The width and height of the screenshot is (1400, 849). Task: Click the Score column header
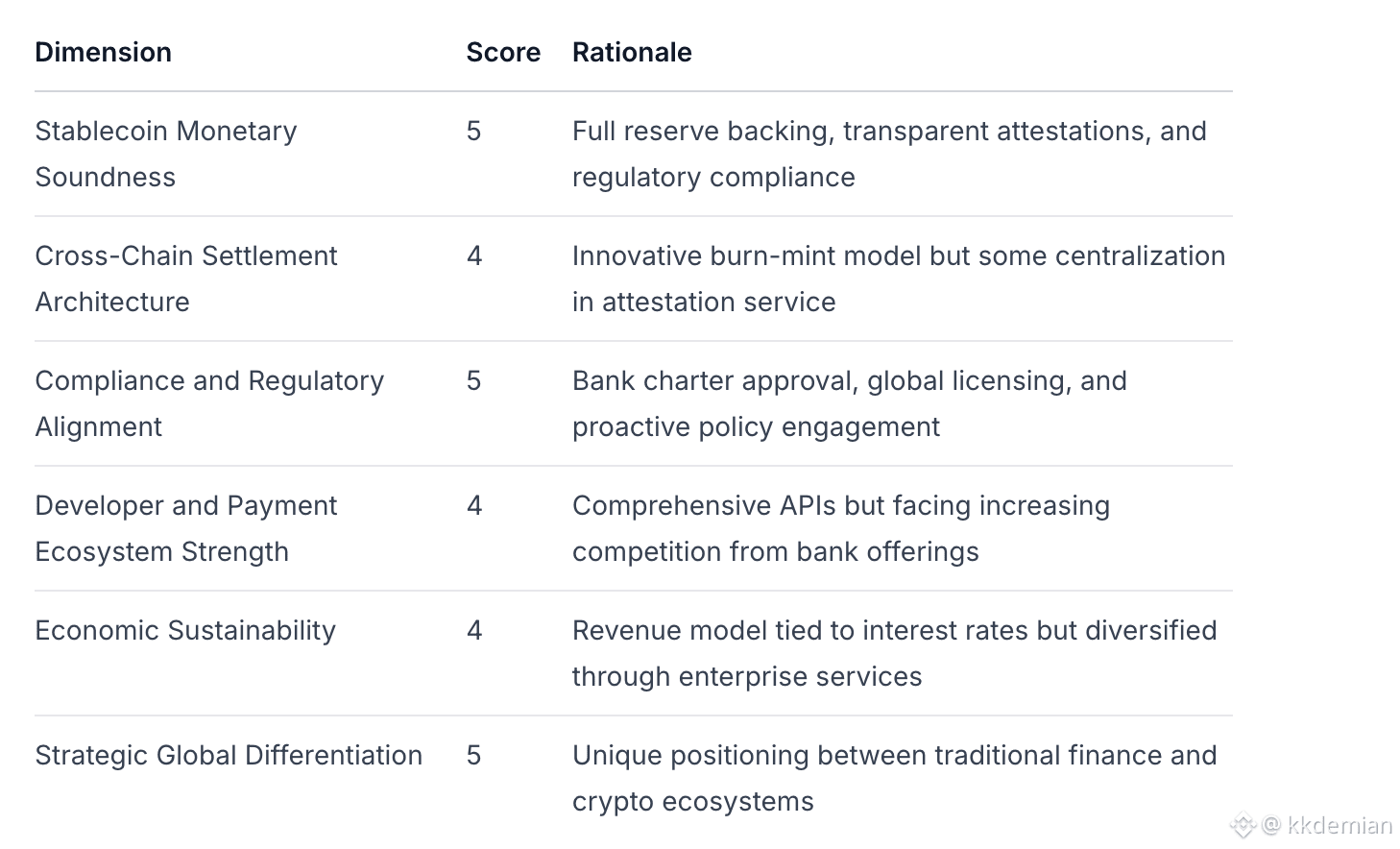pyautogui.click(x=503, y=52)
